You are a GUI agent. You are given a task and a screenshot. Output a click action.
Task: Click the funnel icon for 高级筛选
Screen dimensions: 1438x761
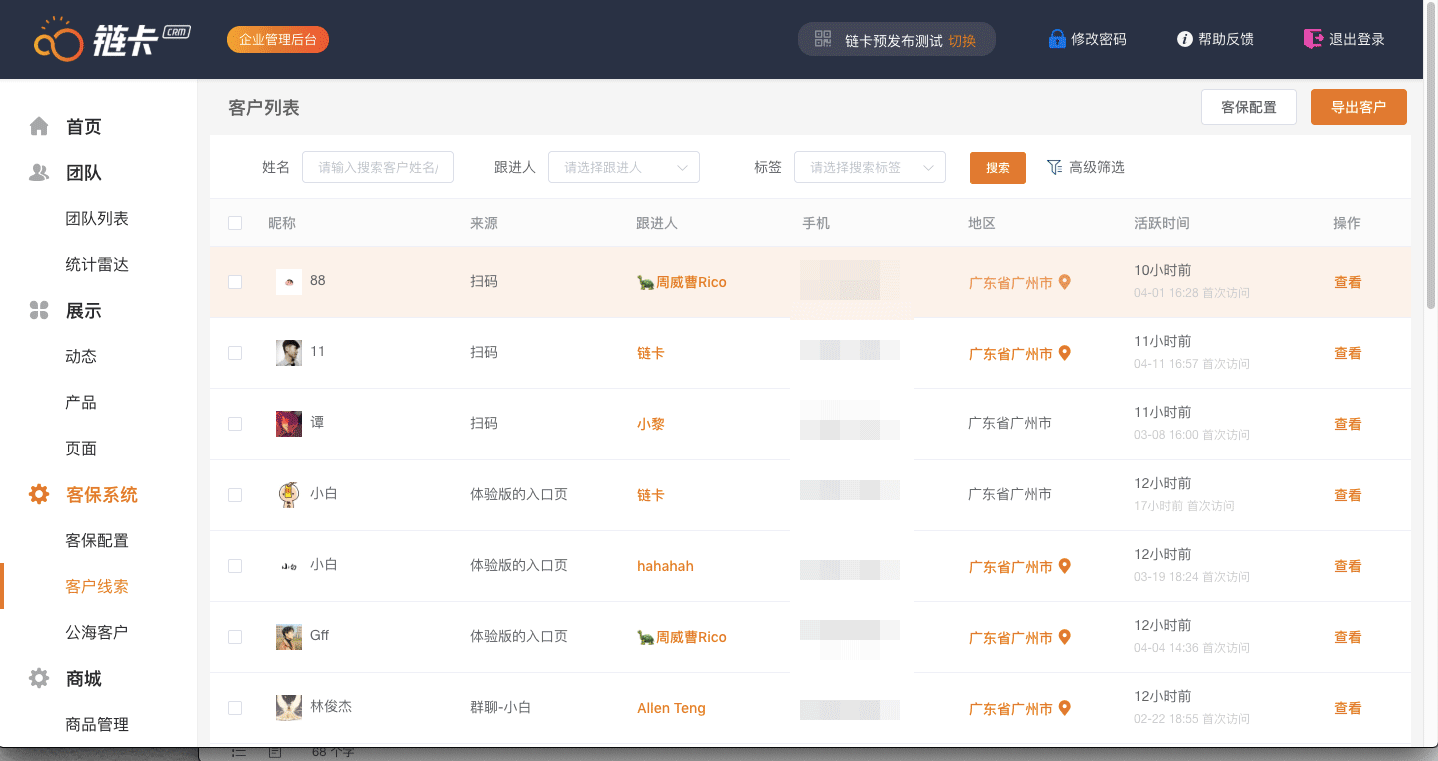click(x=1054, y=167)
